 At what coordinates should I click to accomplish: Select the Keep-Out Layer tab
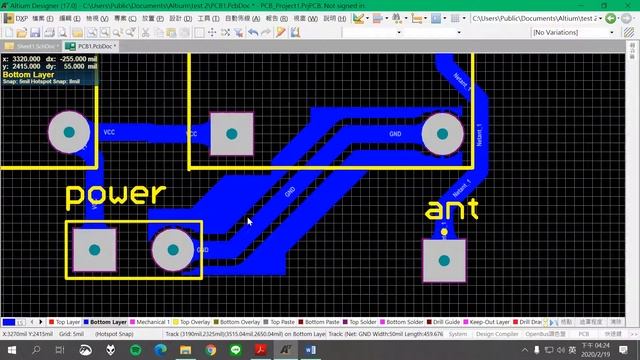[x=486, y=322]
